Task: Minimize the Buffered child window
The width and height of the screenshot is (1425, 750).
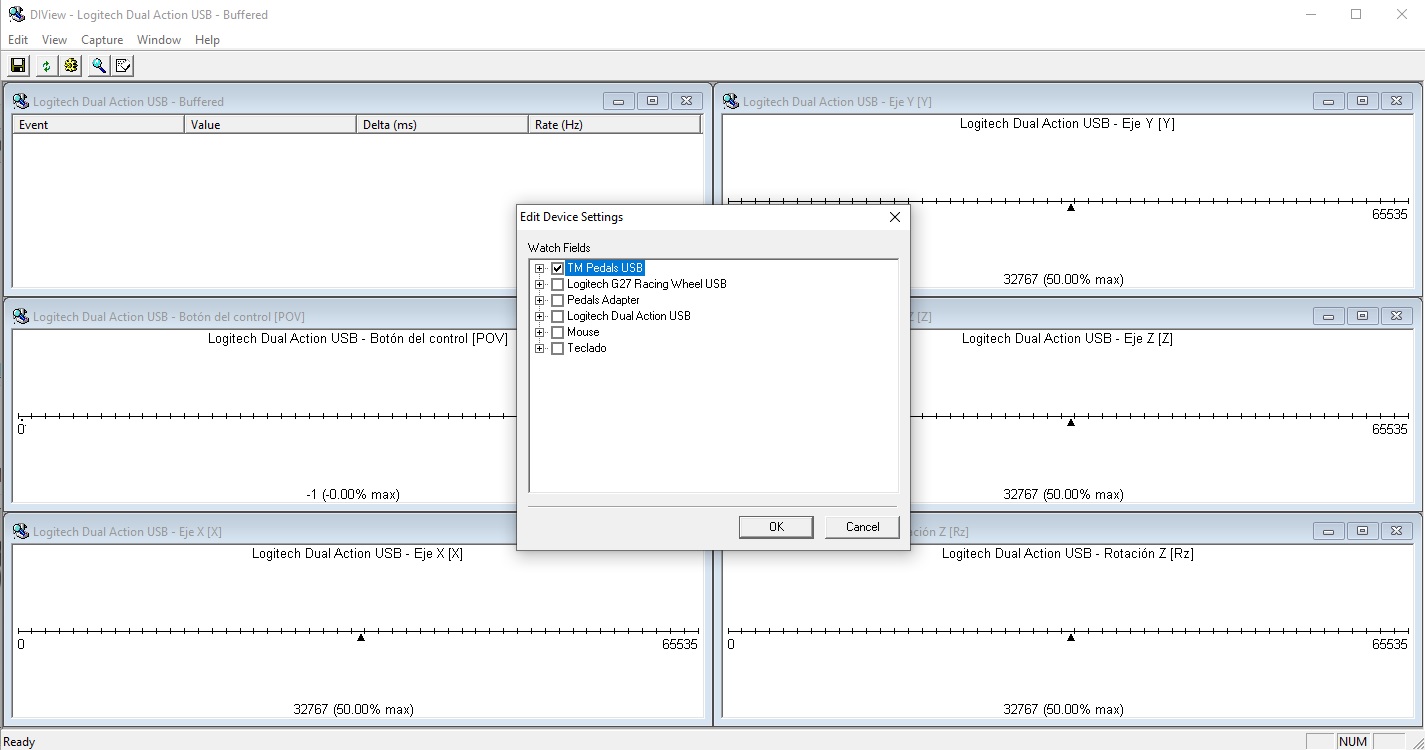Action: pos(619,101)
